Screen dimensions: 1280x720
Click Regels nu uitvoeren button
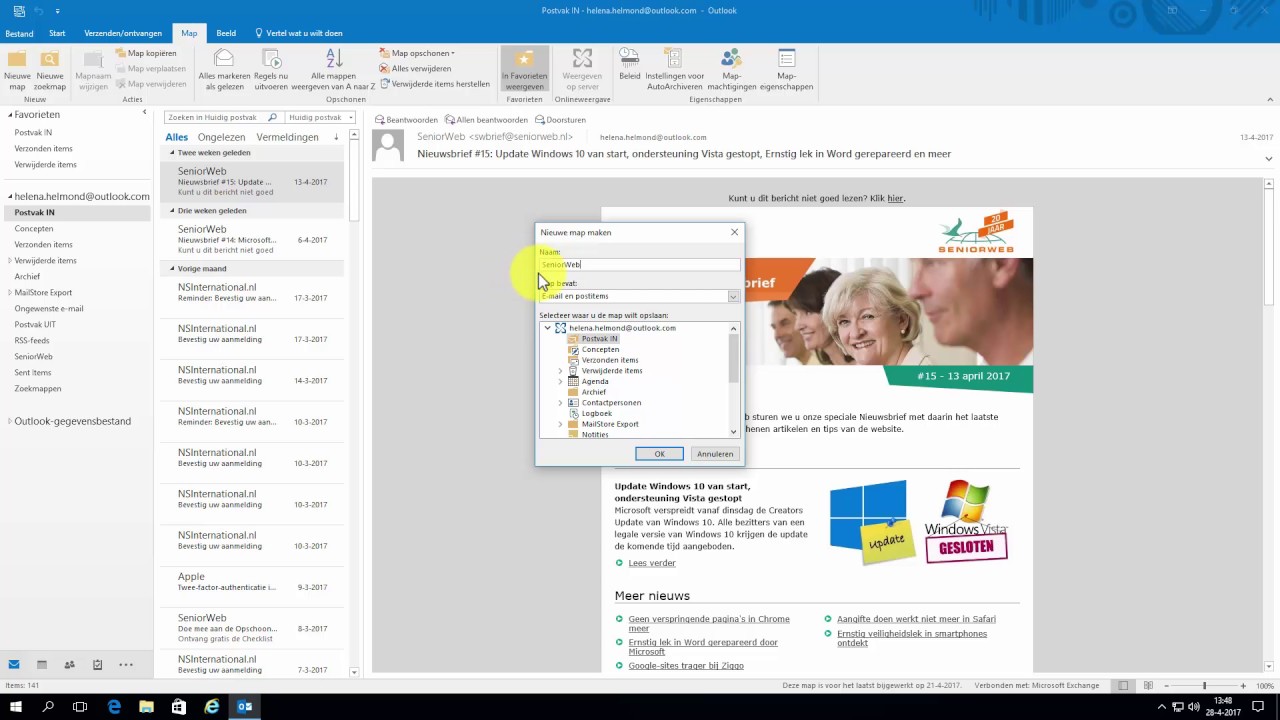(x=271, y=69)
